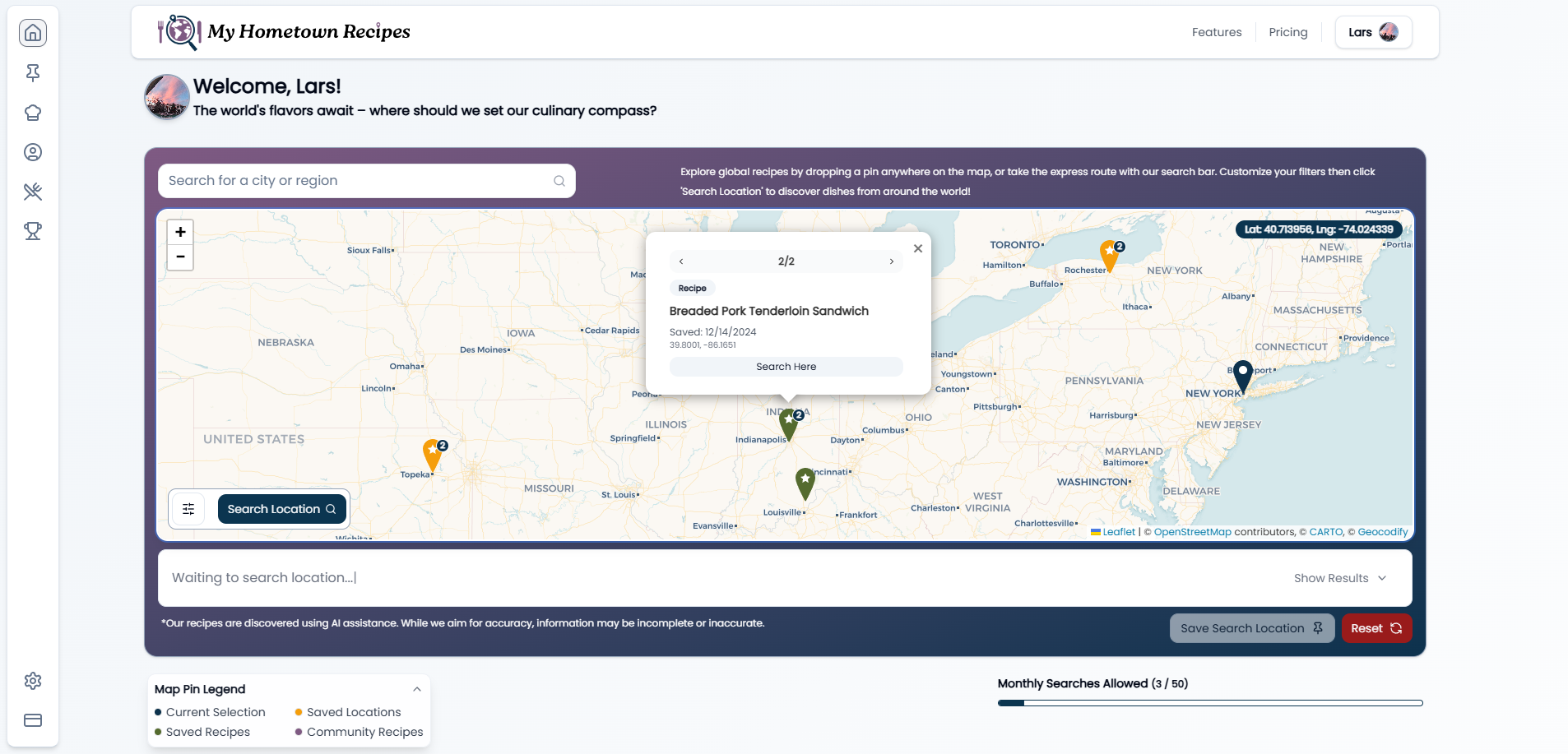
Task: Open settings gear in sidebar
Action: pos(33,681)
